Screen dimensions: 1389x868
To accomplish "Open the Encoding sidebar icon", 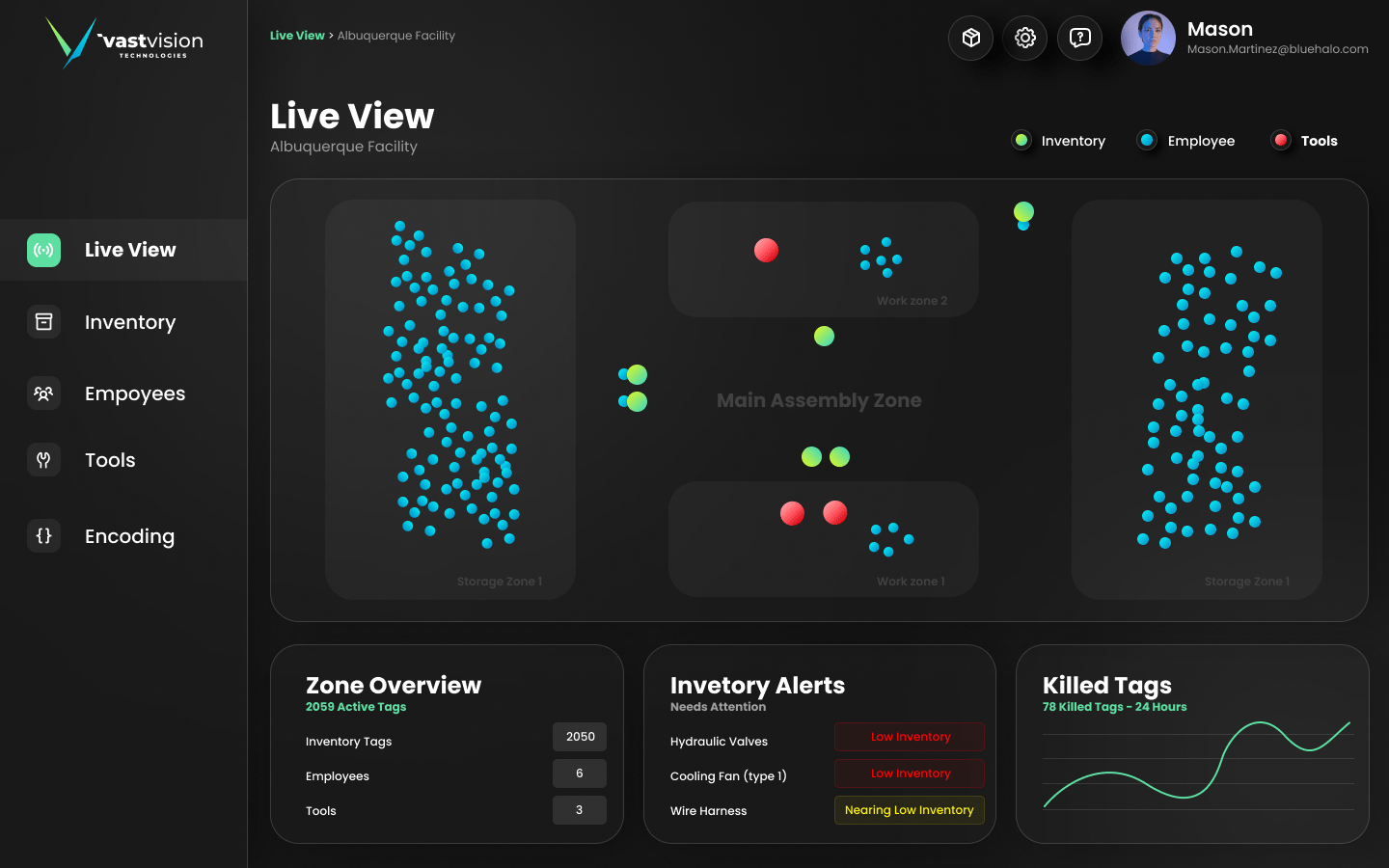I will click(x=43, y=535).
